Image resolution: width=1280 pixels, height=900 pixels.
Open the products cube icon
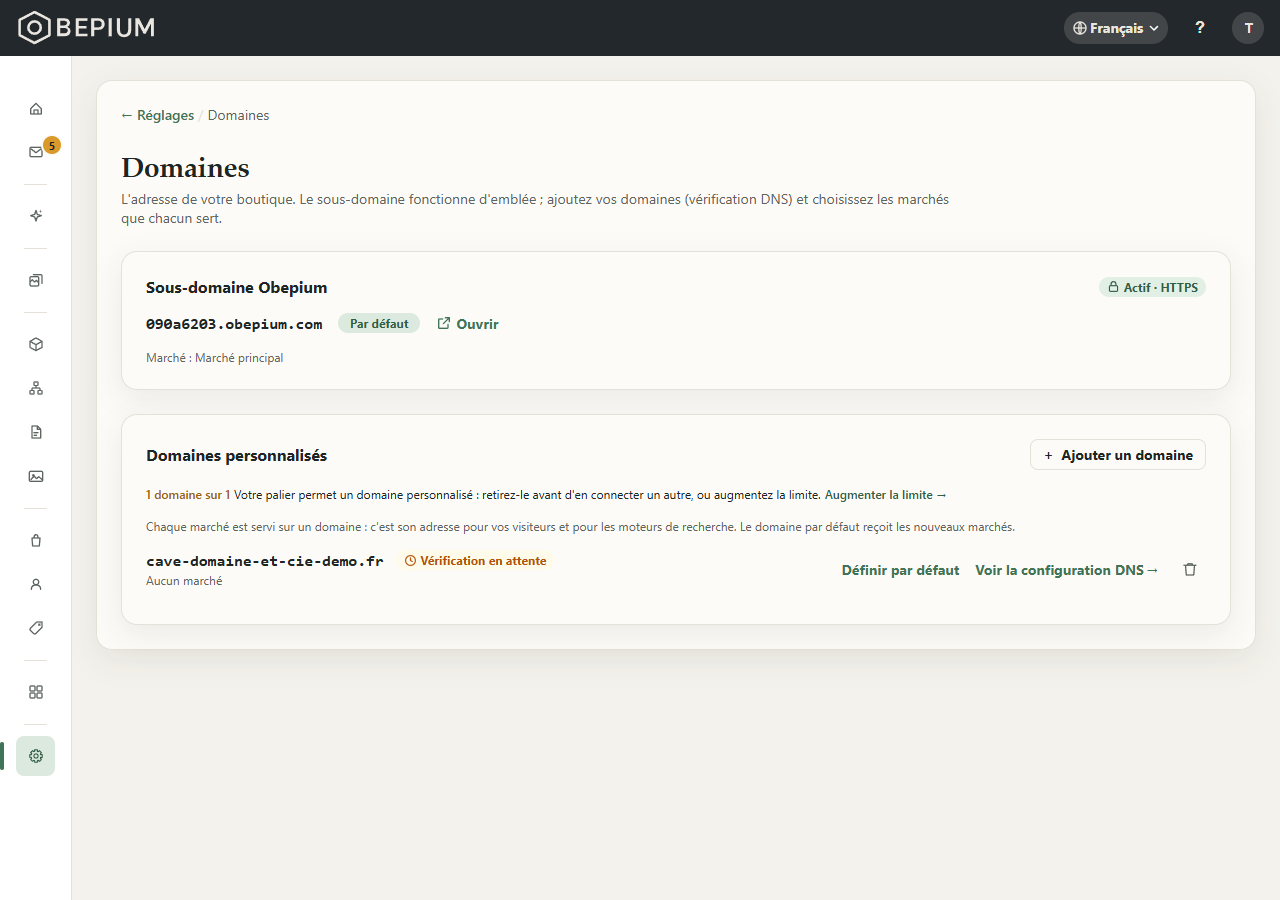[36, 344]
